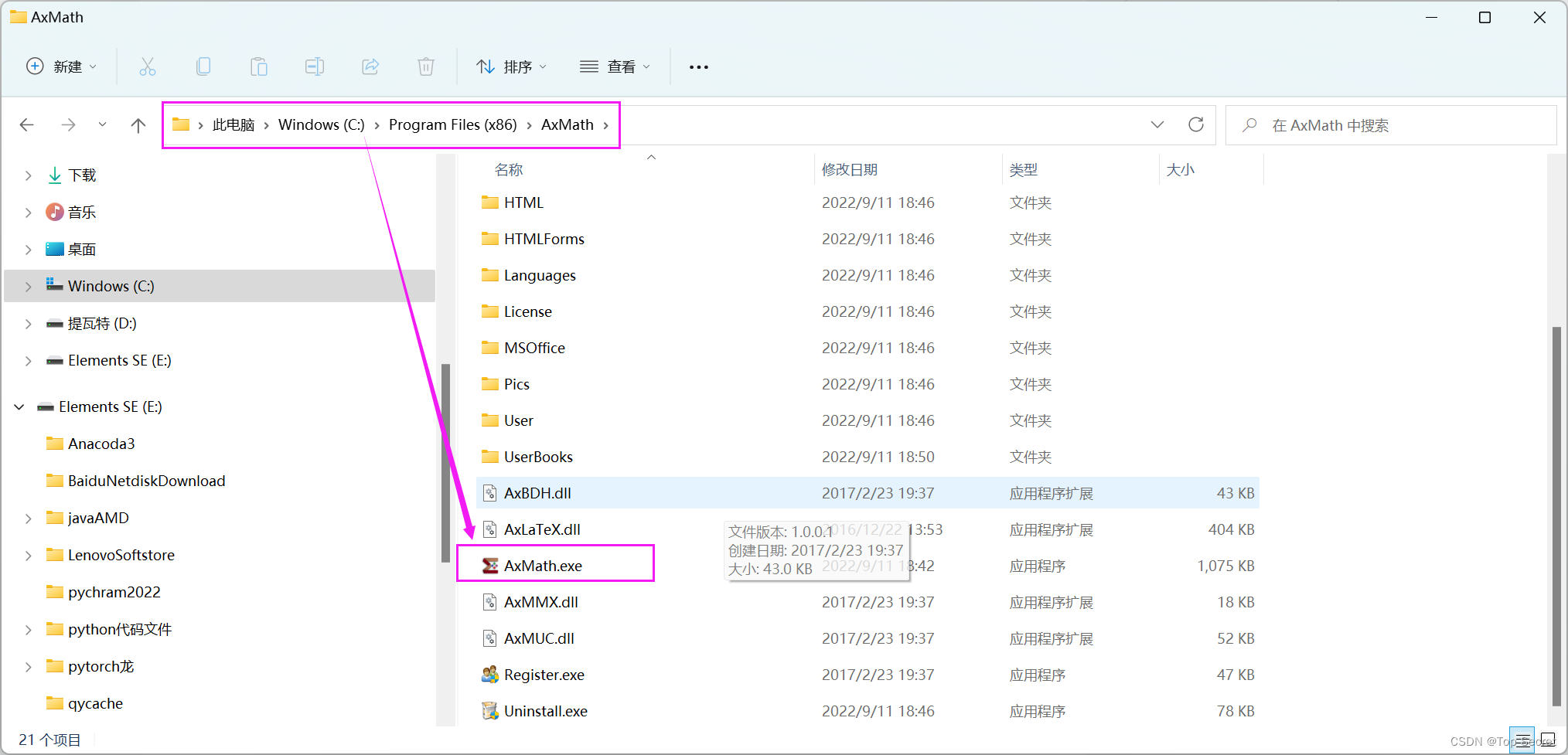The width and height of the screenshot is (1568, 755).
Task: Click the navigation pane vertical scrollbar
Action: tap(445, 462)
